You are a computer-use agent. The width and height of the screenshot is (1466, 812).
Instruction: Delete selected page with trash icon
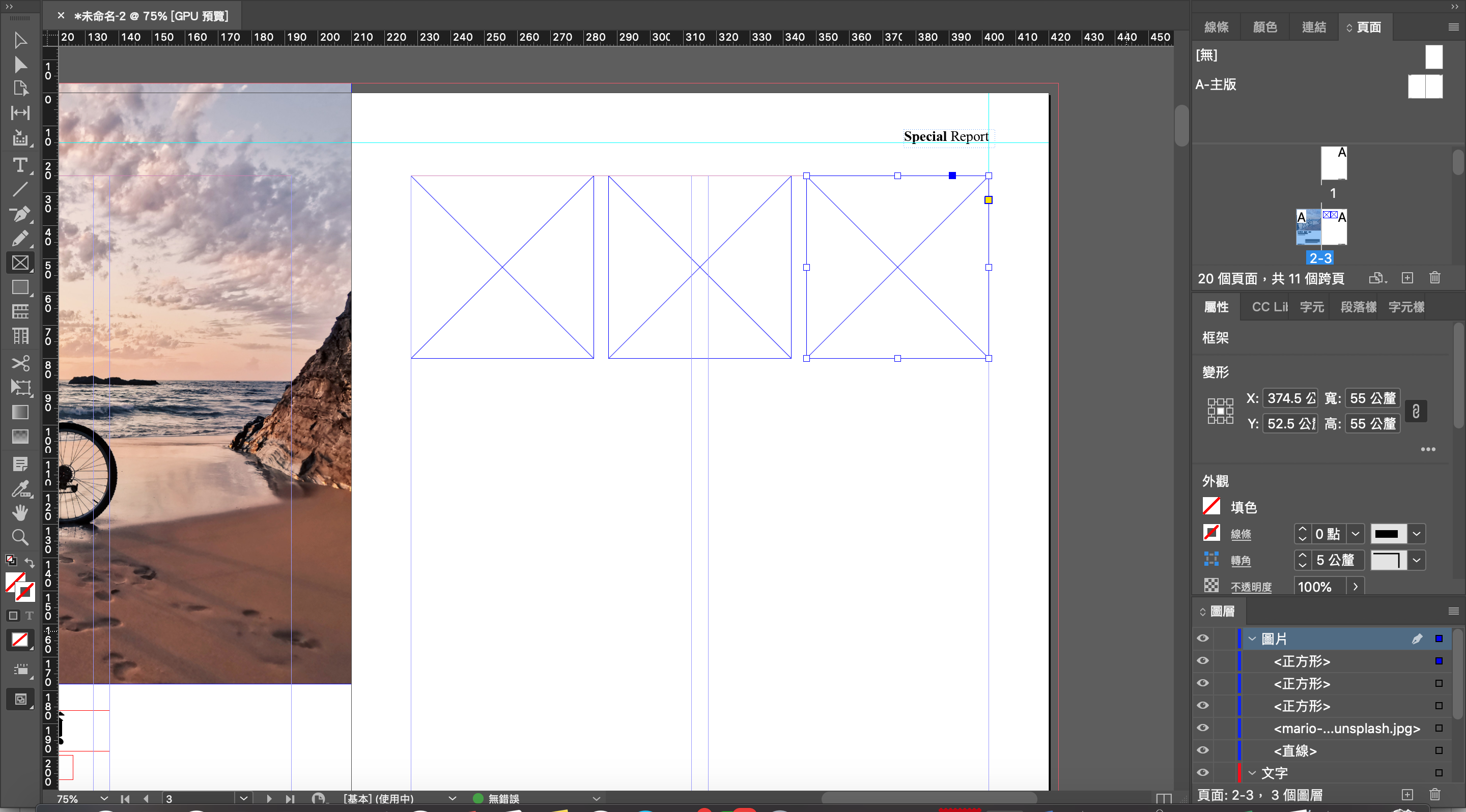pyautogui.click(x=1435, y=278)
